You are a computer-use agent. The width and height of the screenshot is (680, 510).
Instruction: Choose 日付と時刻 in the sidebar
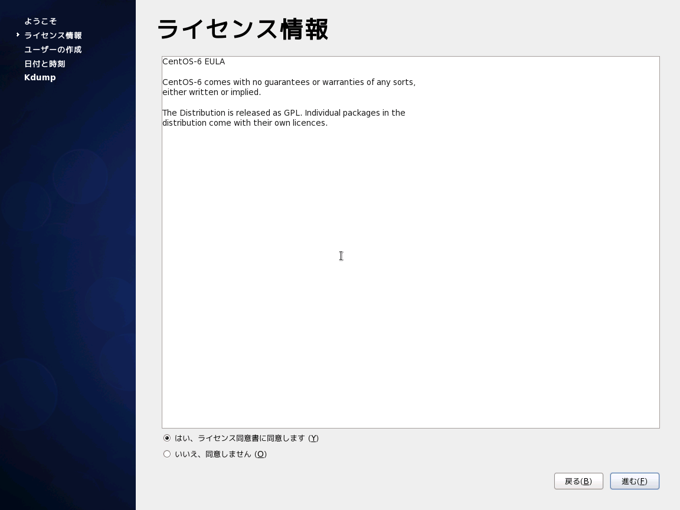[45, 64]
